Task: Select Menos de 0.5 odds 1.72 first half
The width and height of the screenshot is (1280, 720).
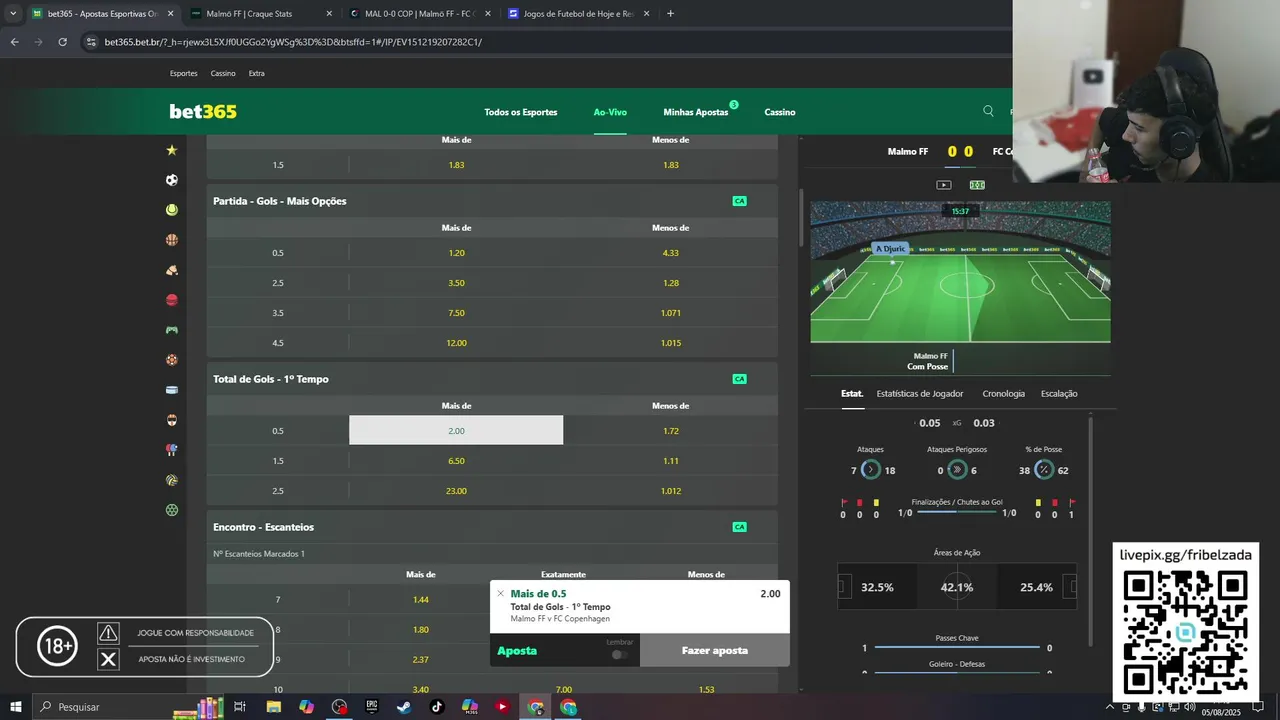Action: [x=671, y=430]
